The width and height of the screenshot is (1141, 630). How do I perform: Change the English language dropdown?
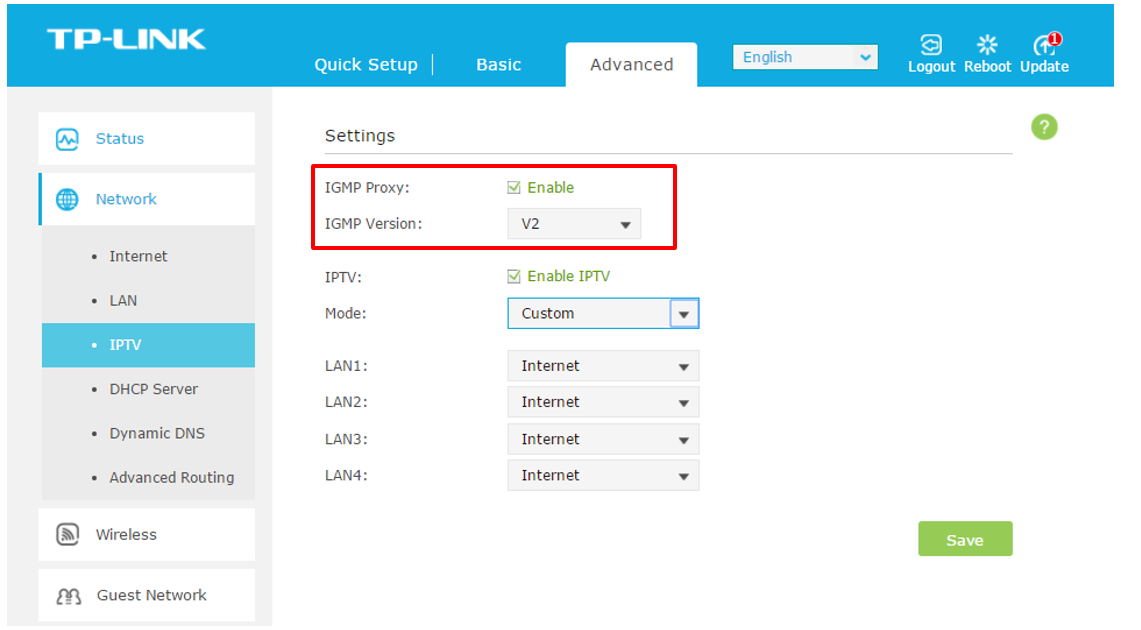tap(804, 57)
